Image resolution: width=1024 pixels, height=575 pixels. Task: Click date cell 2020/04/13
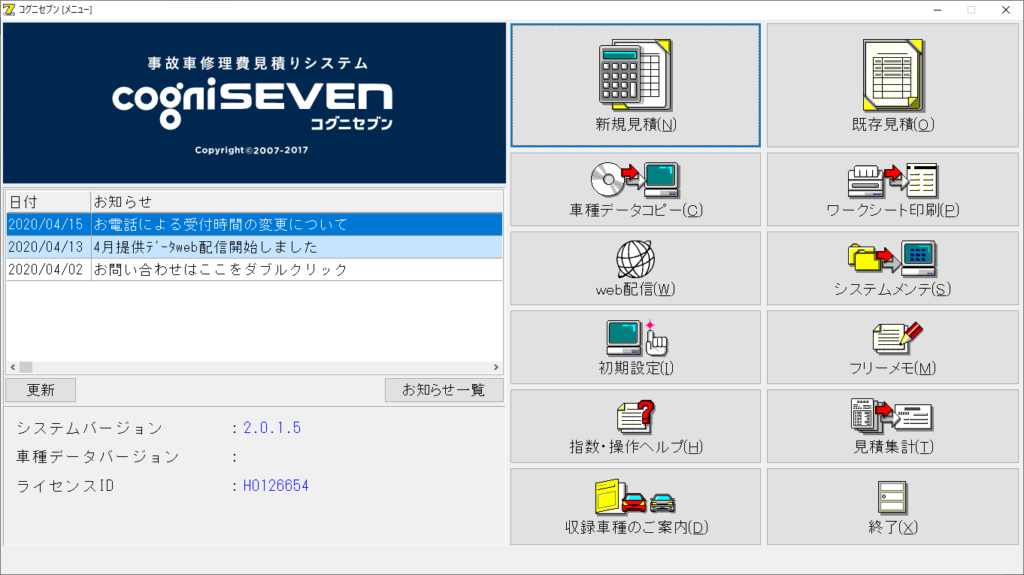[46, 247]
